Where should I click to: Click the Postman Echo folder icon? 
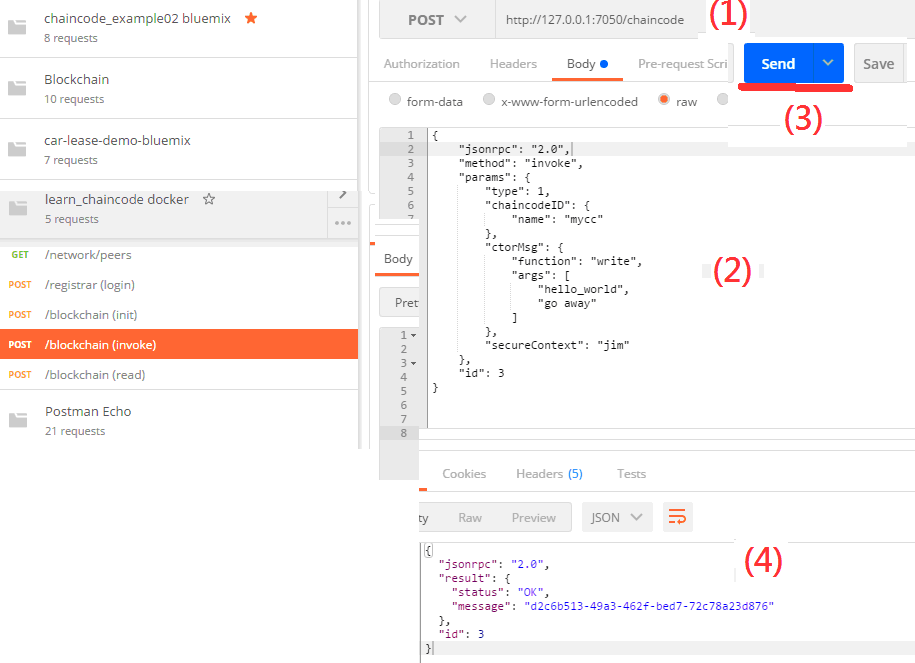(x=18, y=420)
